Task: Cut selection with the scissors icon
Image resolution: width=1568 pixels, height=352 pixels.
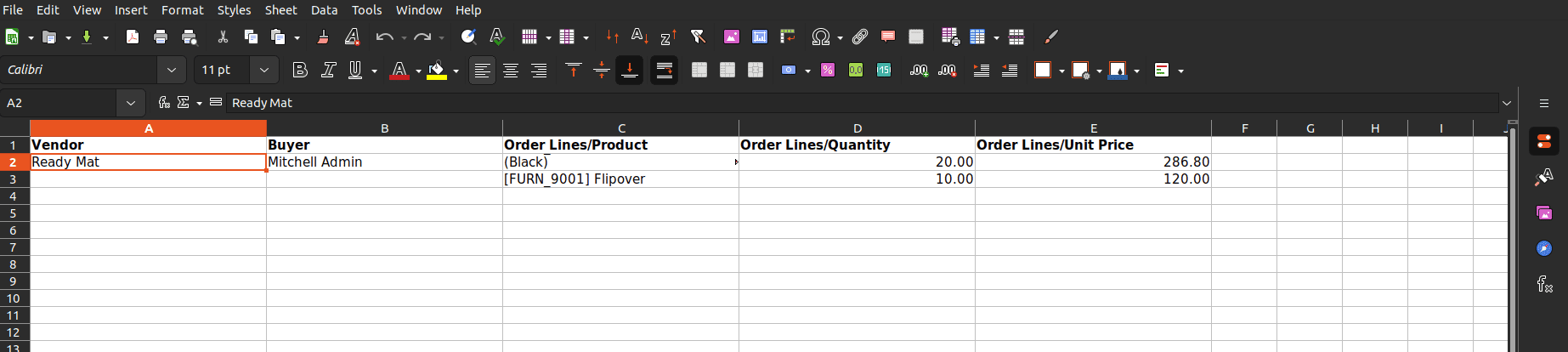Action: tap(223, 37)
